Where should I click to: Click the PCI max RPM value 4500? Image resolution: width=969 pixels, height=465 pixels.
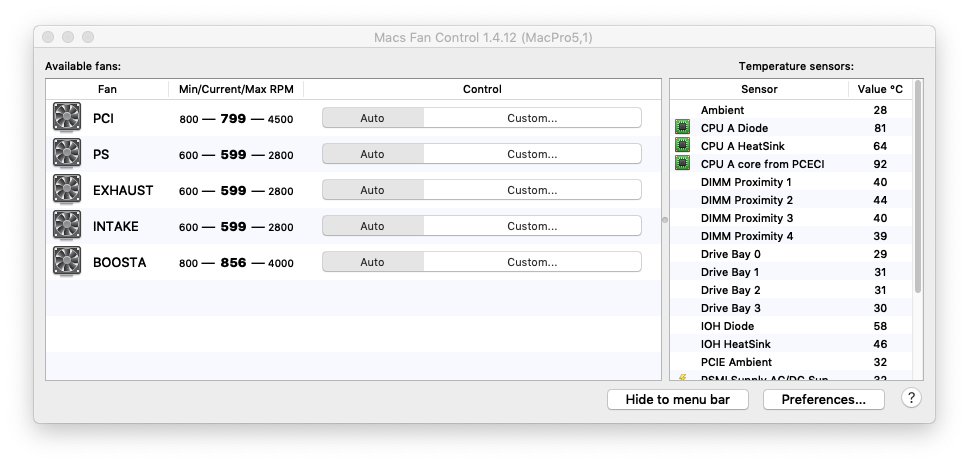coord(280,119)
